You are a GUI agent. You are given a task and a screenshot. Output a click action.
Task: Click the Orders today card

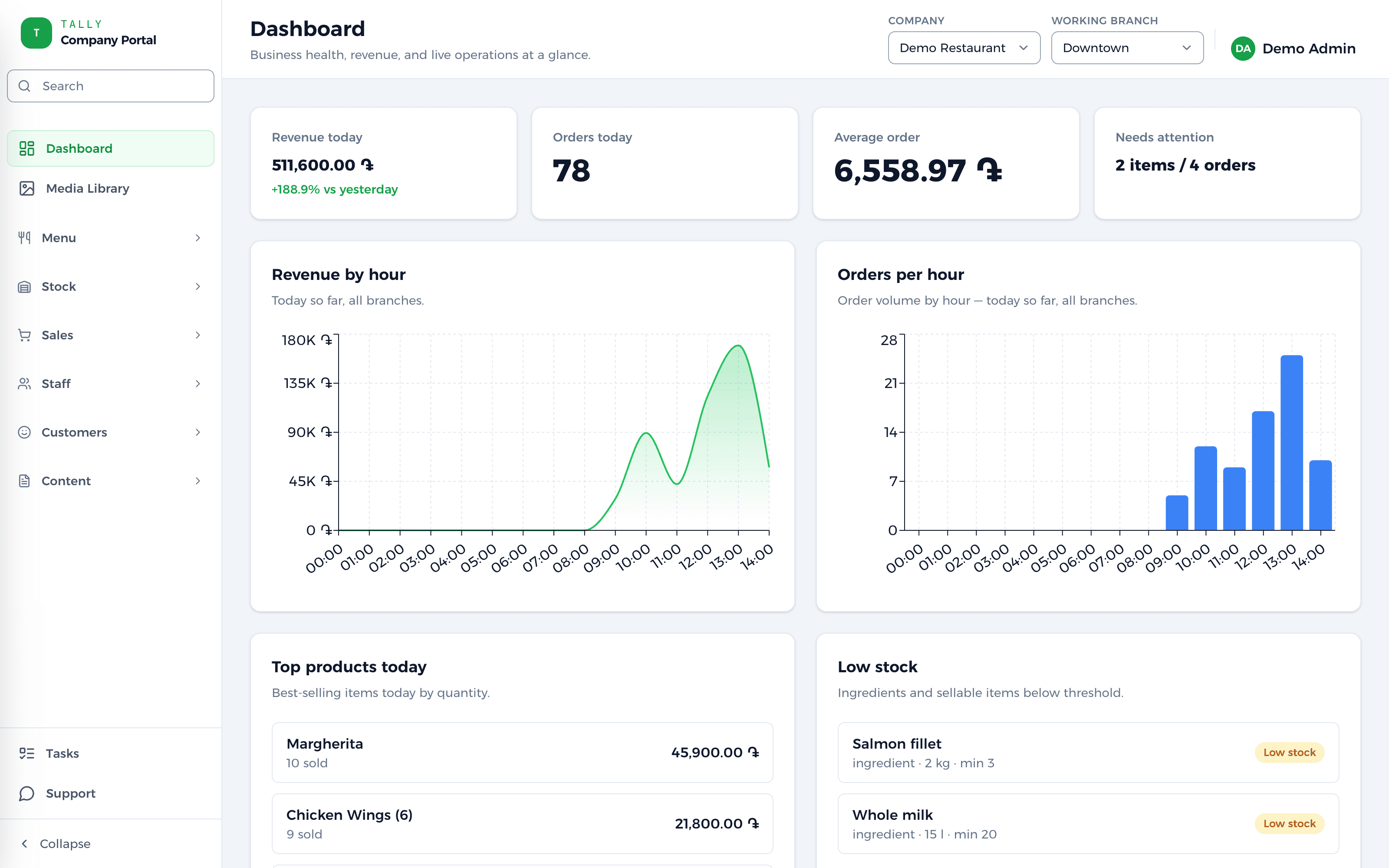(665, 163)
